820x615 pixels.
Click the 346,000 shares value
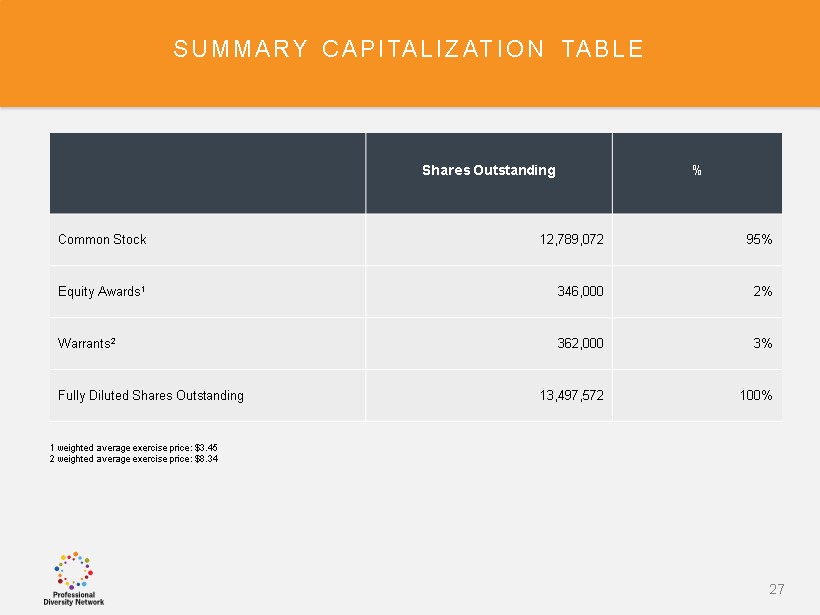pyautogui.click(x=579, y=292)
